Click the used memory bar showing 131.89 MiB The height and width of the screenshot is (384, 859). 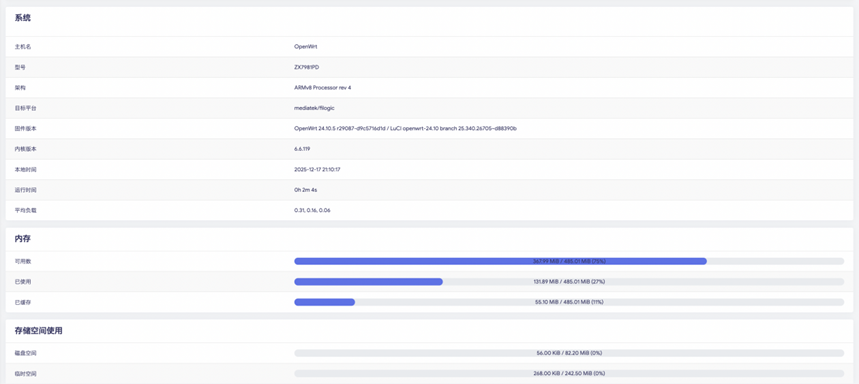tap(569, 282)
